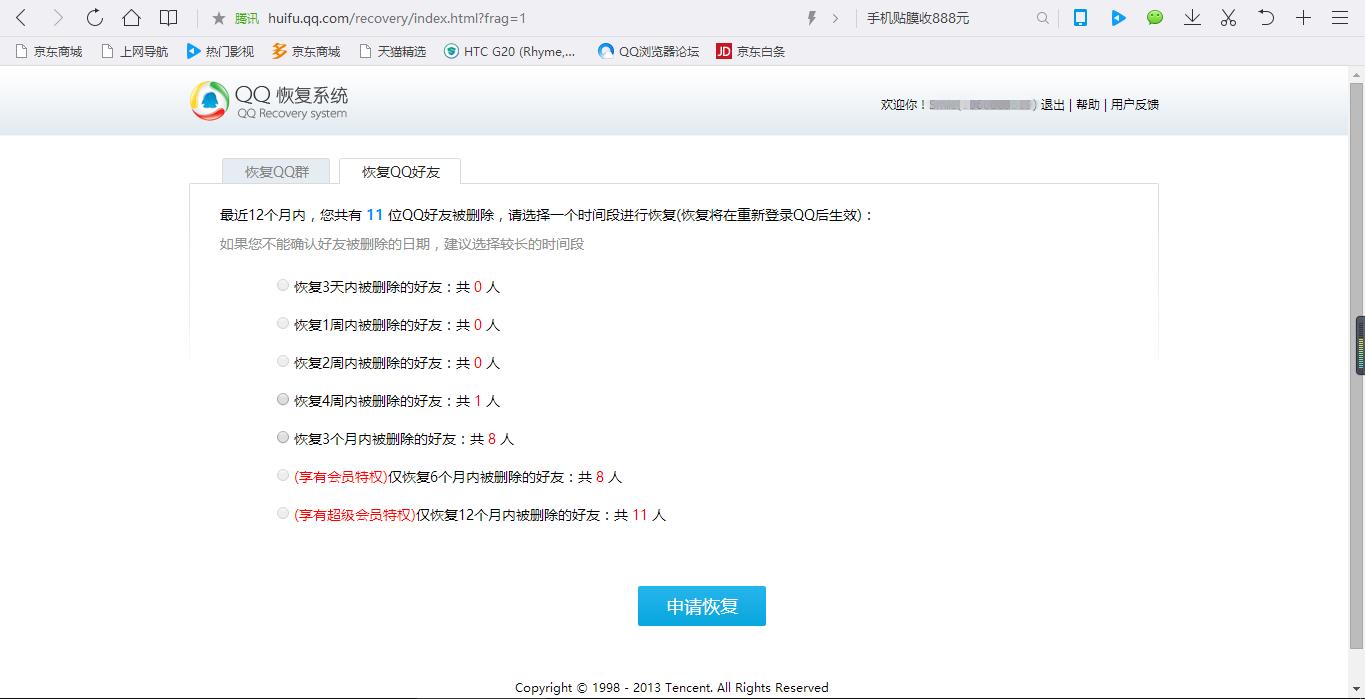Go to the browser home page icon
The height and width of the screenshot is (699, 1365).
click(131, 18)
